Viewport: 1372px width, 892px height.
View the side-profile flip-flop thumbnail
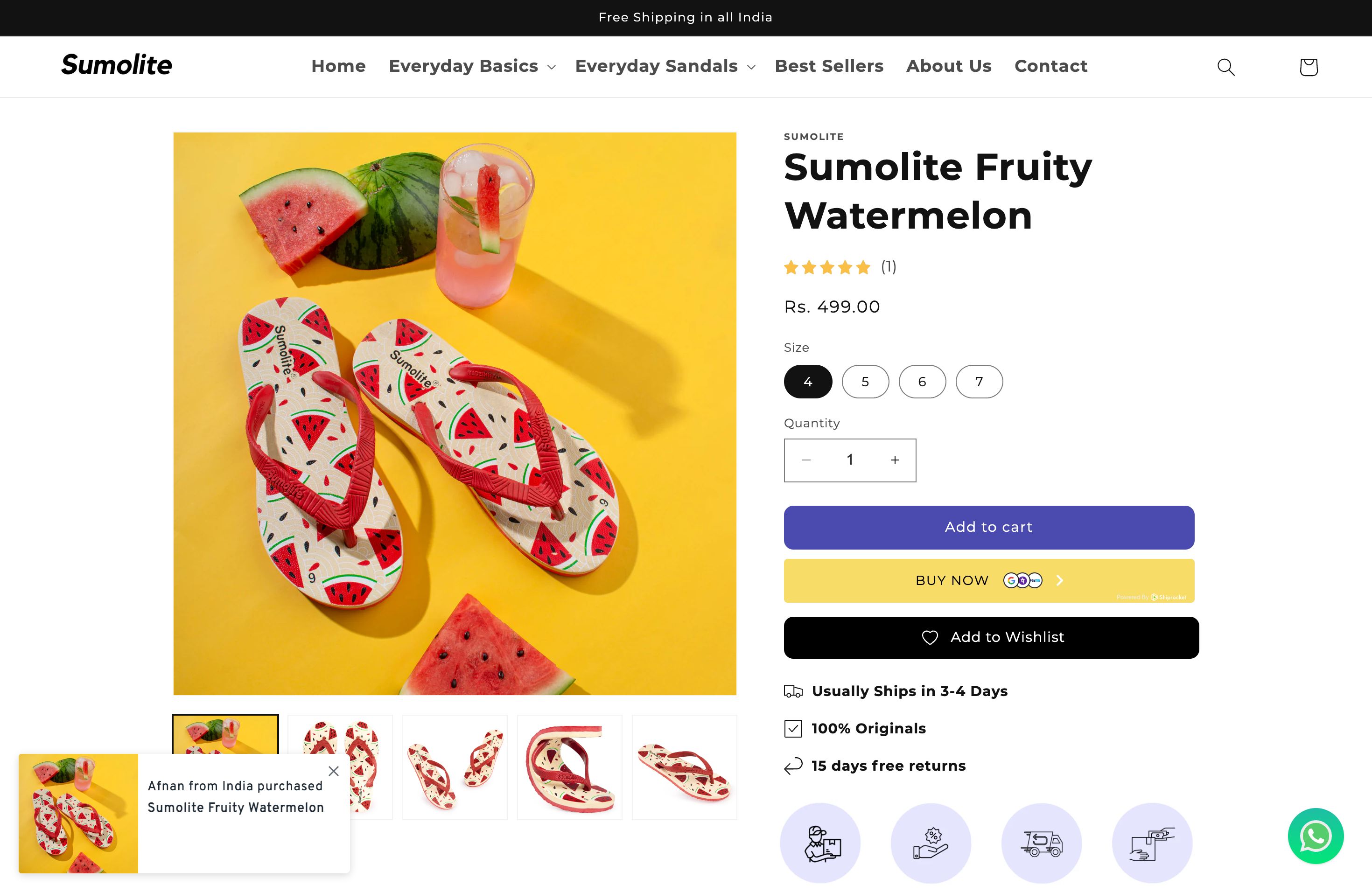(x=684, y=767)
